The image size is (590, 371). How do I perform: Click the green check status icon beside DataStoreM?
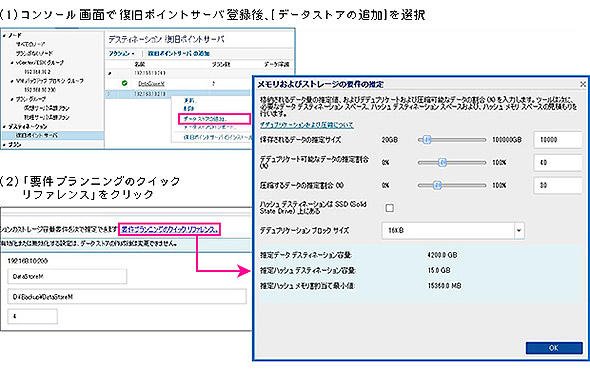(x=125, y=83)
